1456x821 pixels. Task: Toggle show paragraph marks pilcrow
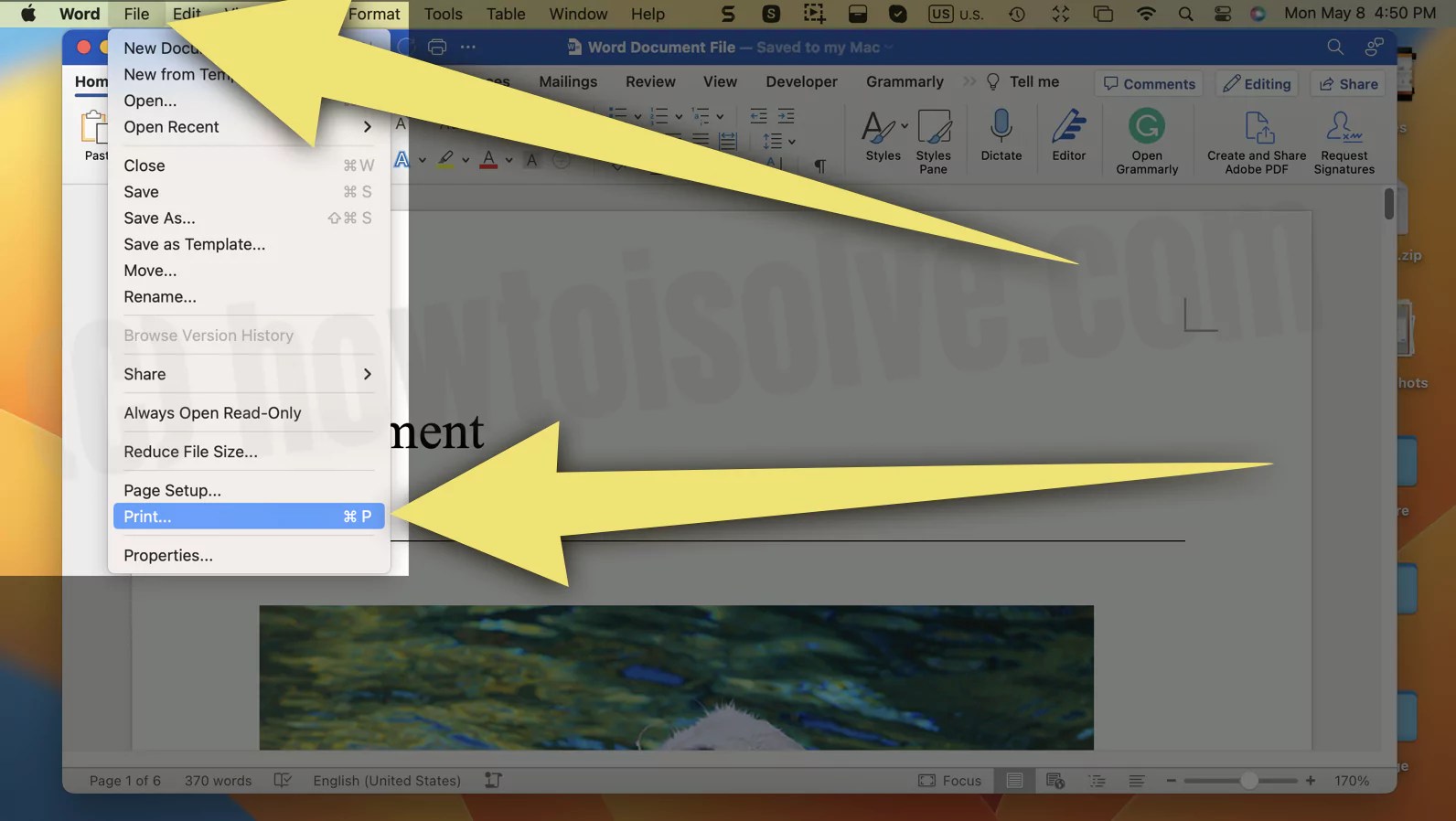(819, 166)
